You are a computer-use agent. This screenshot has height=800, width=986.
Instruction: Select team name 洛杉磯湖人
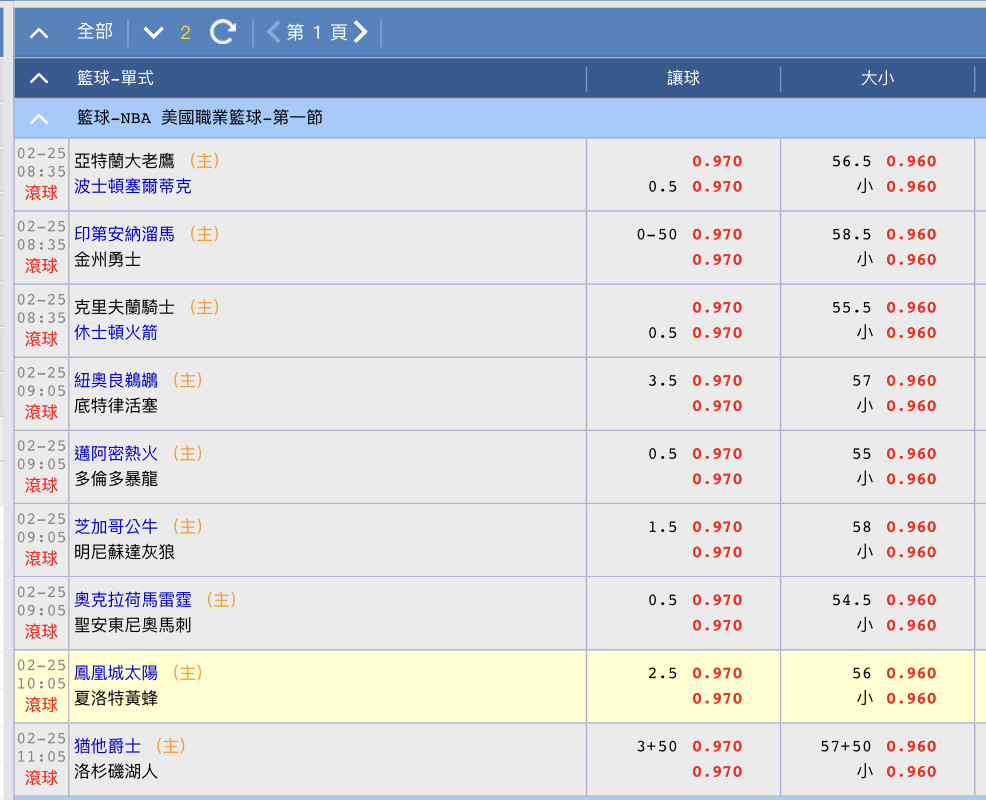click(116, 771)
